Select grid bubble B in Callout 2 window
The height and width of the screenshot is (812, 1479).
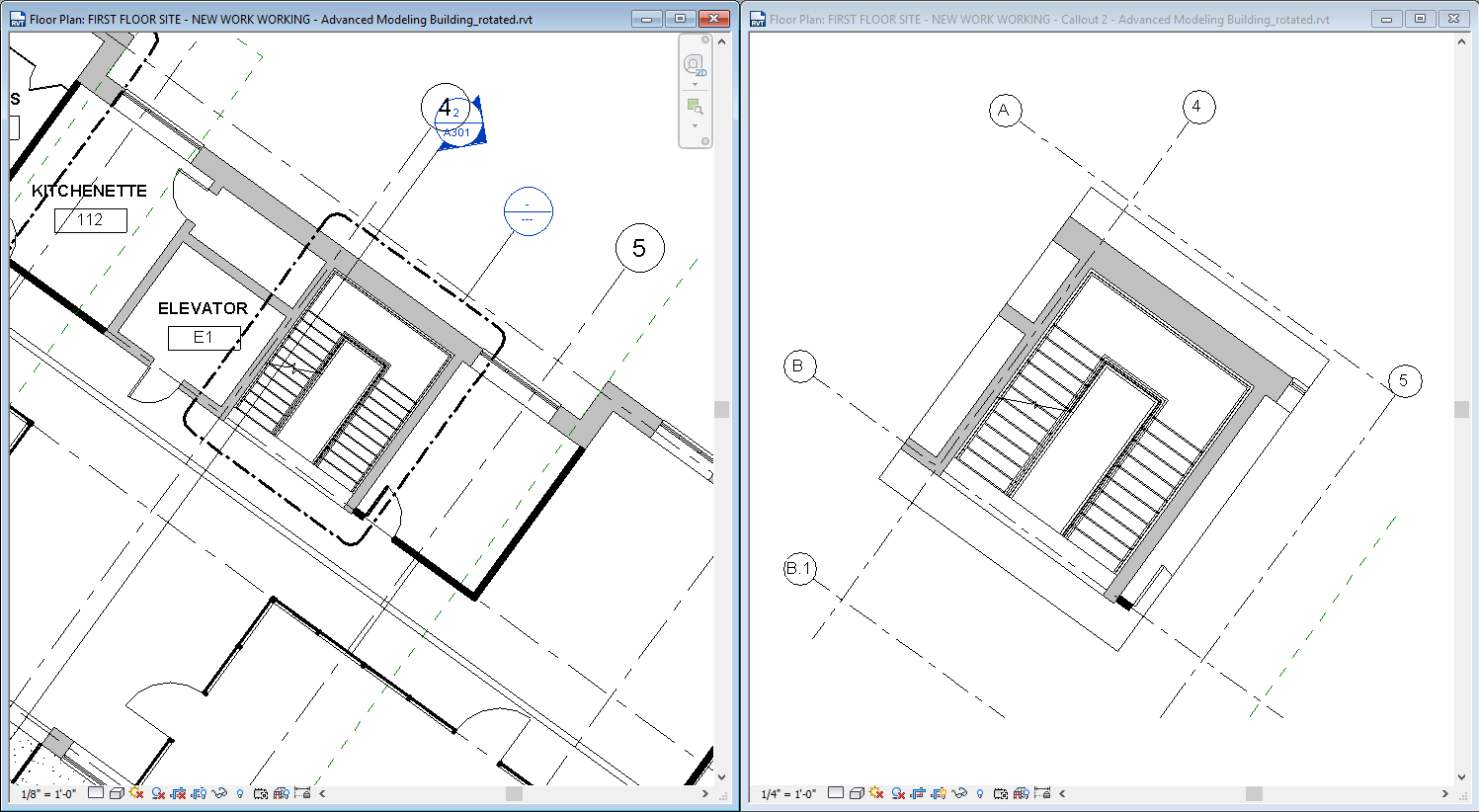click(799, 365)
